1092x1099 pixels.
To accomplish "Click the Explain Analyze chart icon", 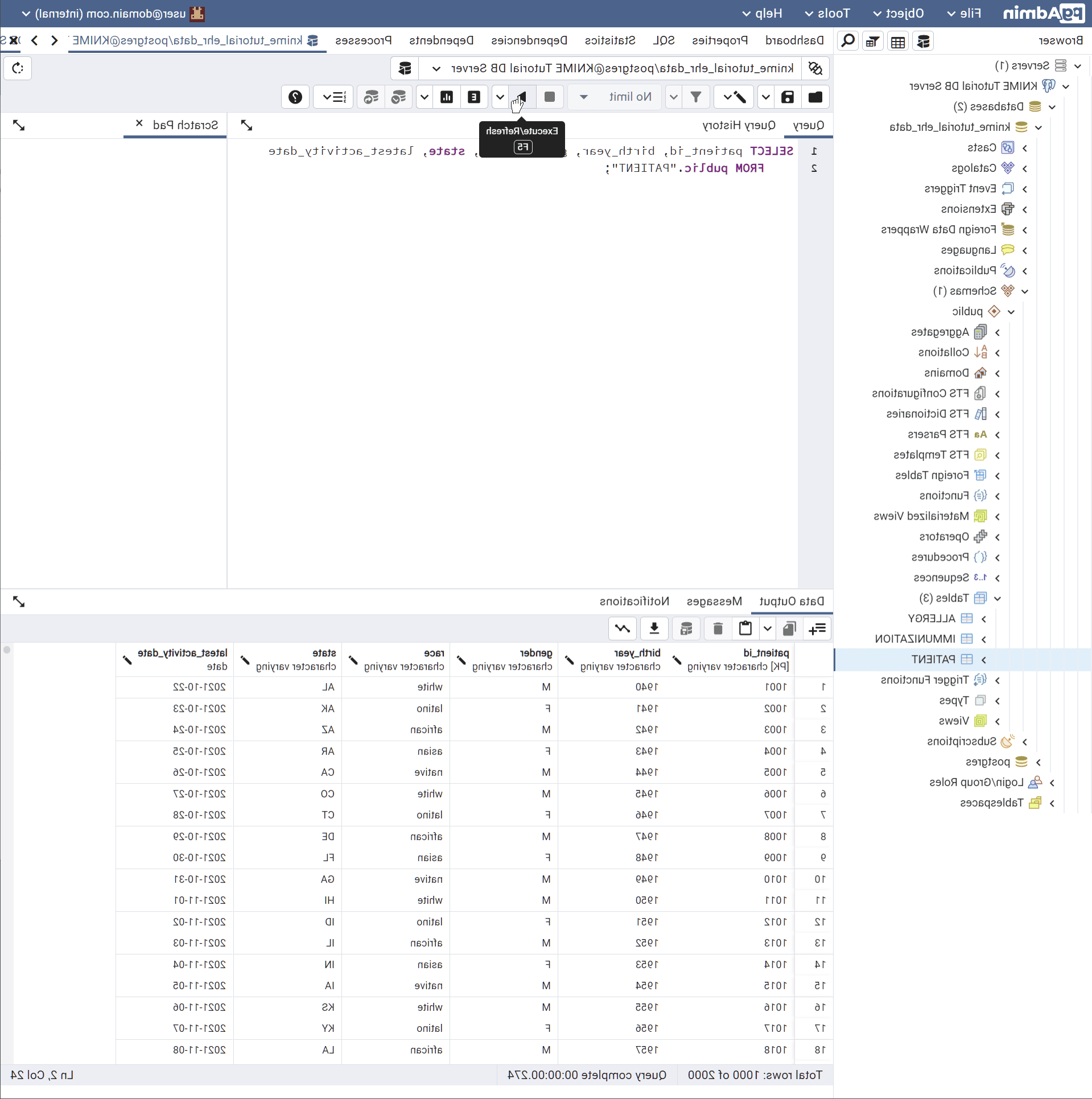I will [447, 97].
